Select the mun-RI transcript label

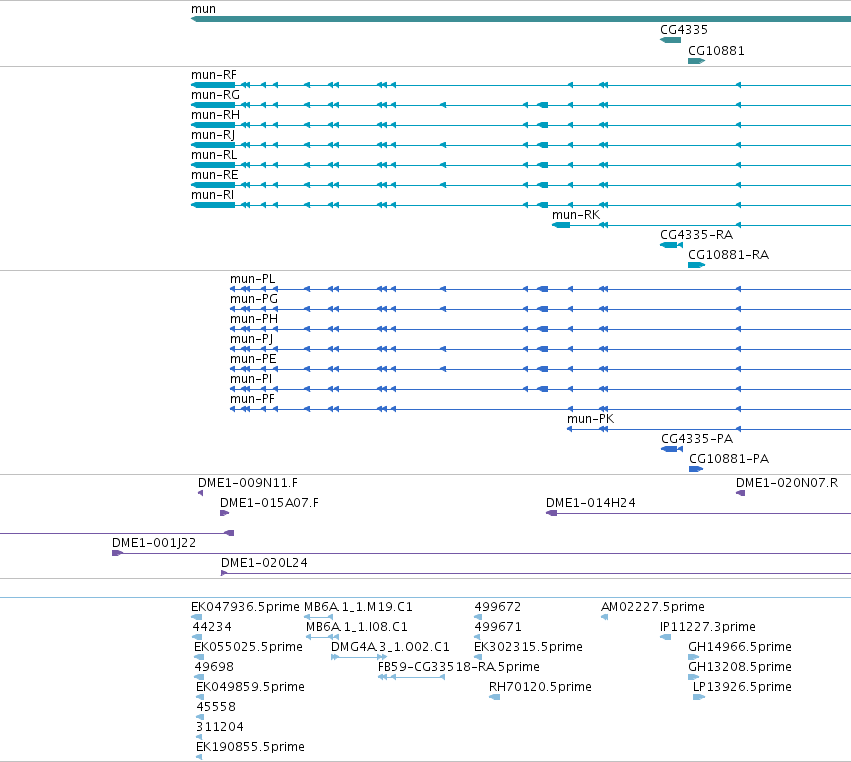212,194
